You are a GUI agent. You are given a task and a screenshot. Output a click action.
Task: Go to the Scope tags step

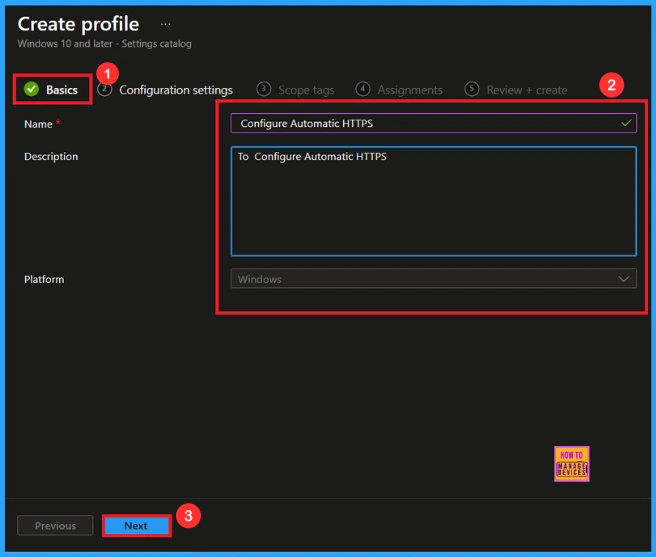295,90
